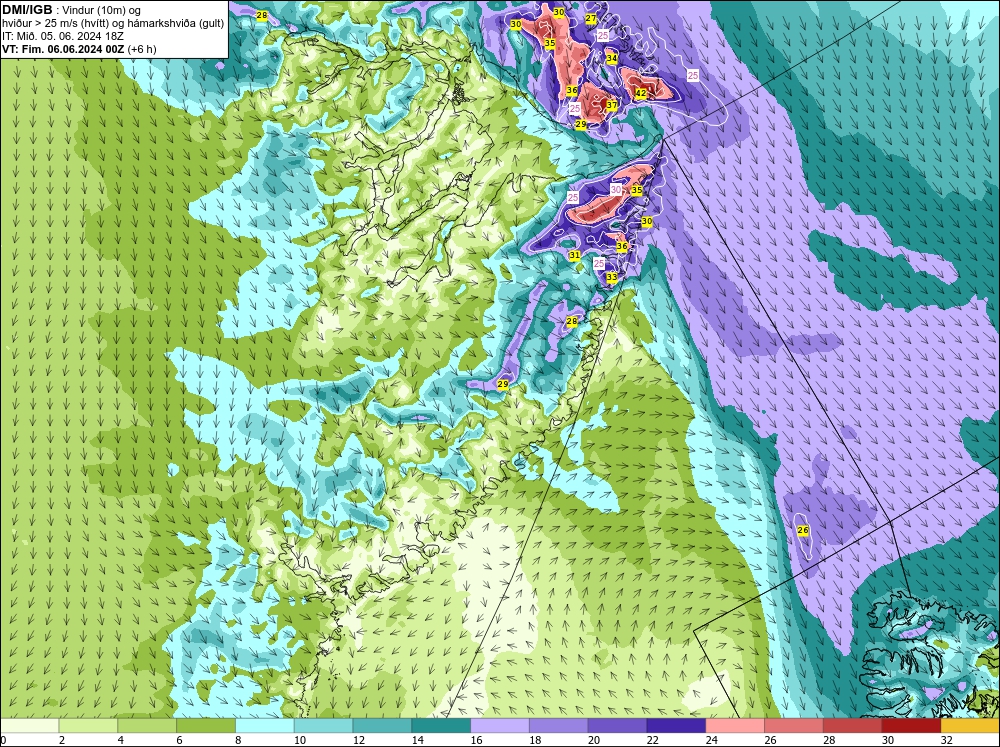Pick the 14–16 m/s dark teal legend swatch
Screen dimensions: 1000x747
coord(441,726)
